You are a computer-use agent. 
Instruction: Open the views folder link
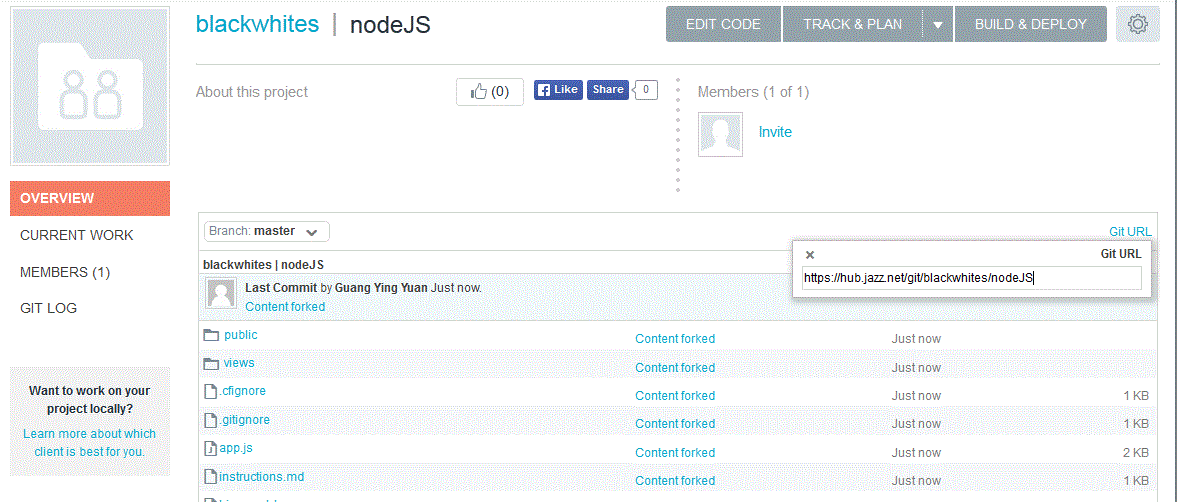(239, 362)
